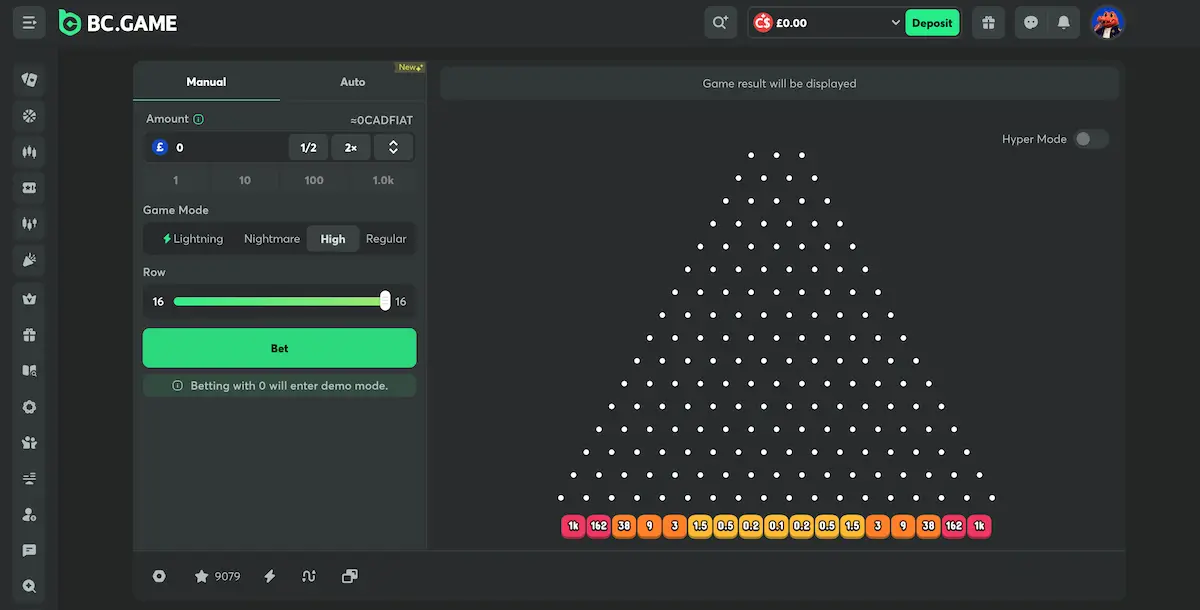Open the chat bubble icon in the header
This screenshot has width=1200, height=610.
(x=1031, y=22)
